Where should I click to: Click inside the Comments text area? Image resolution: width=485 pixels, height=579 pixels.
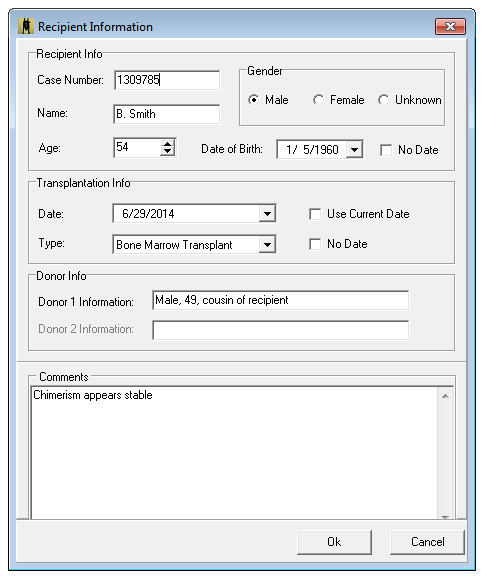pos(235,453)
